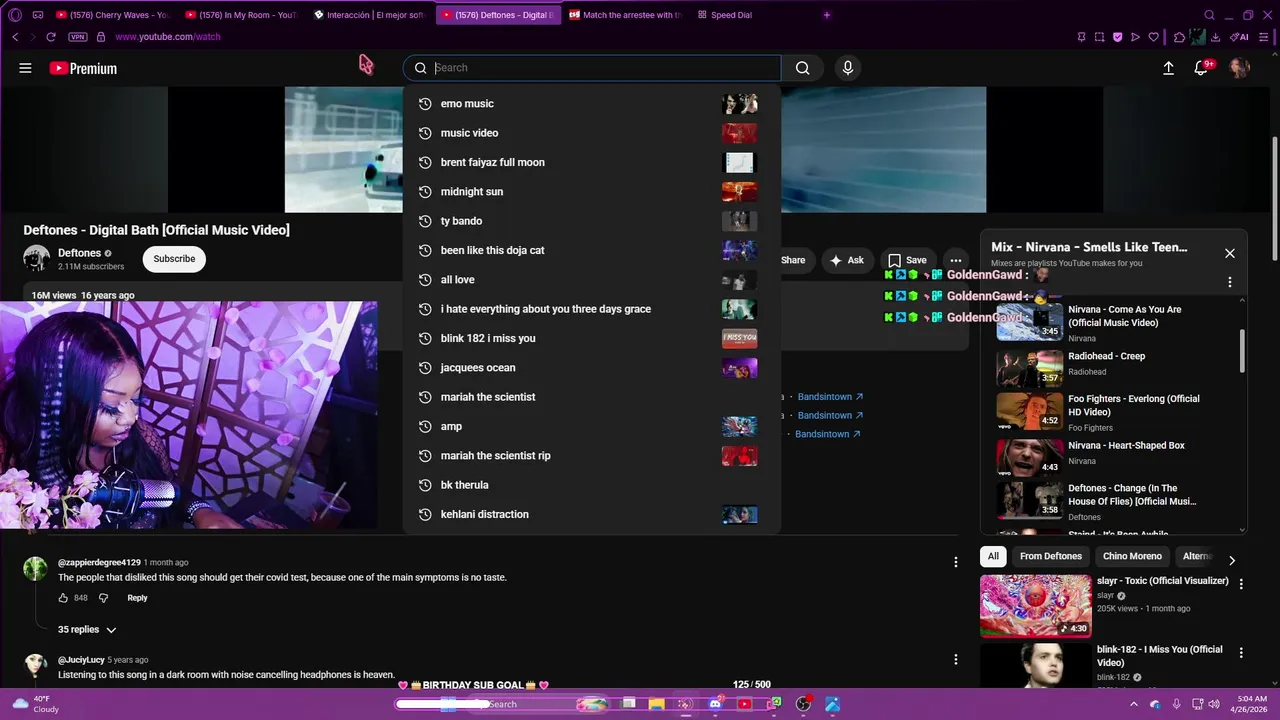Choose 'bk therula' search suggestion
This screenshot has height=720, width=1280.
click(x=591, y=485)
